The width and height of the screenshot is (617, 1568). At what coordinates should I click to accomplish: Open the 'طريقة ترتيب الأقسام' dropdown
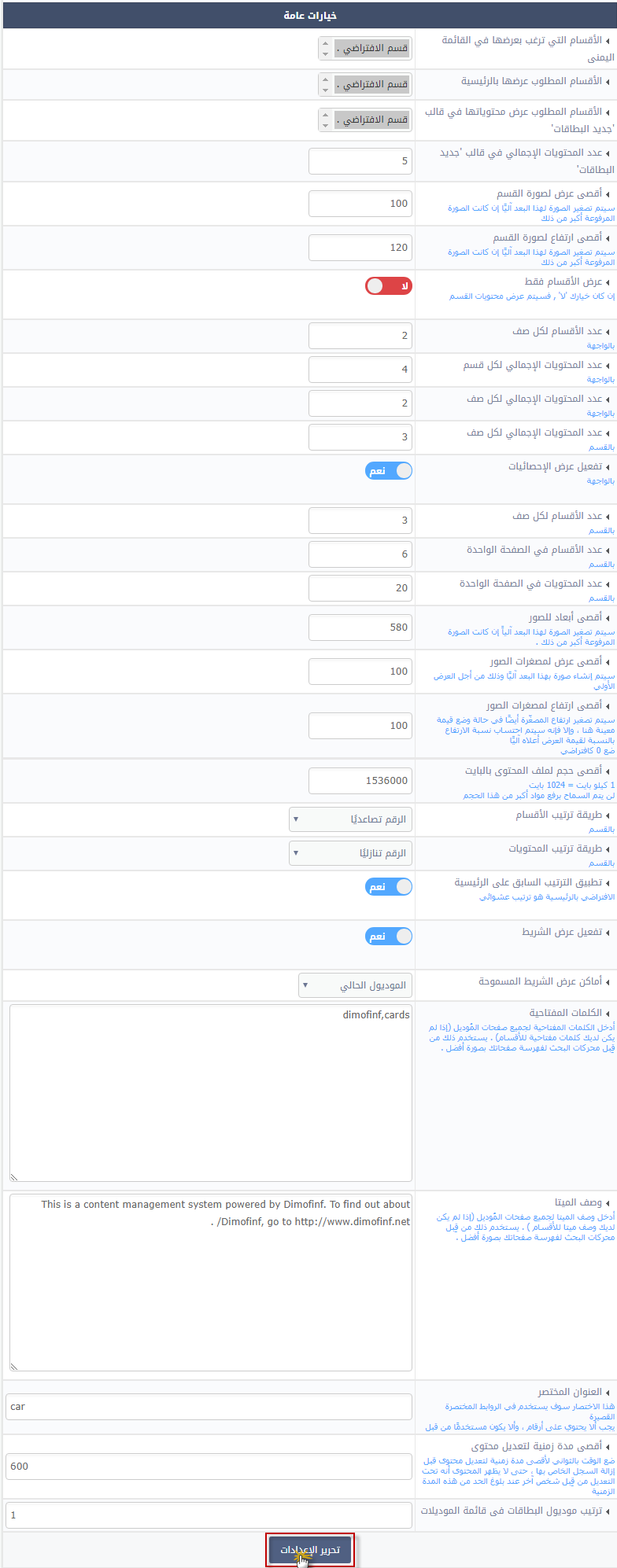(x=350, y=819)
